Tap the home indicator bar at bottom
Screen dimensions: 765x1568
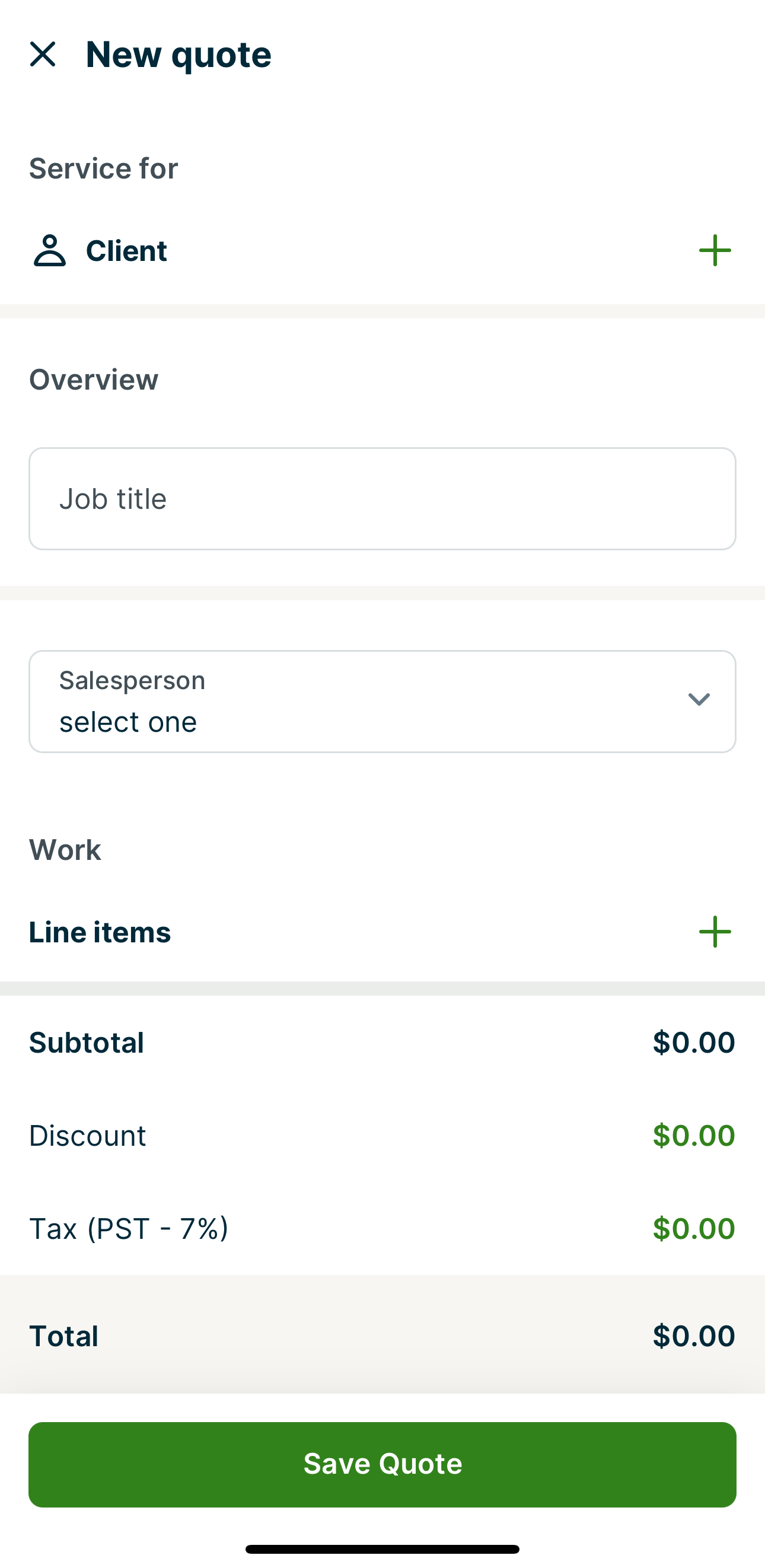point(382,1548)
